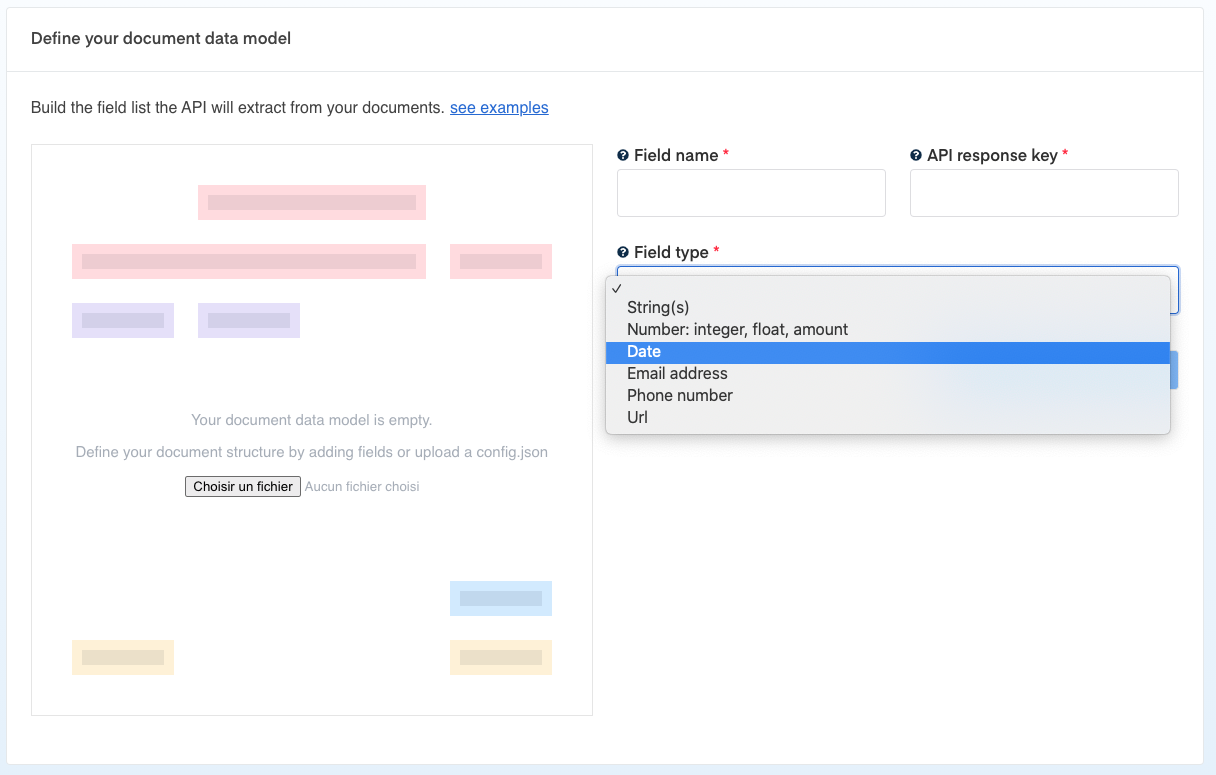The width and height of the screenshot is (1216, 775).
Task: Open the see examples link
Action: [x=499, y=108]
